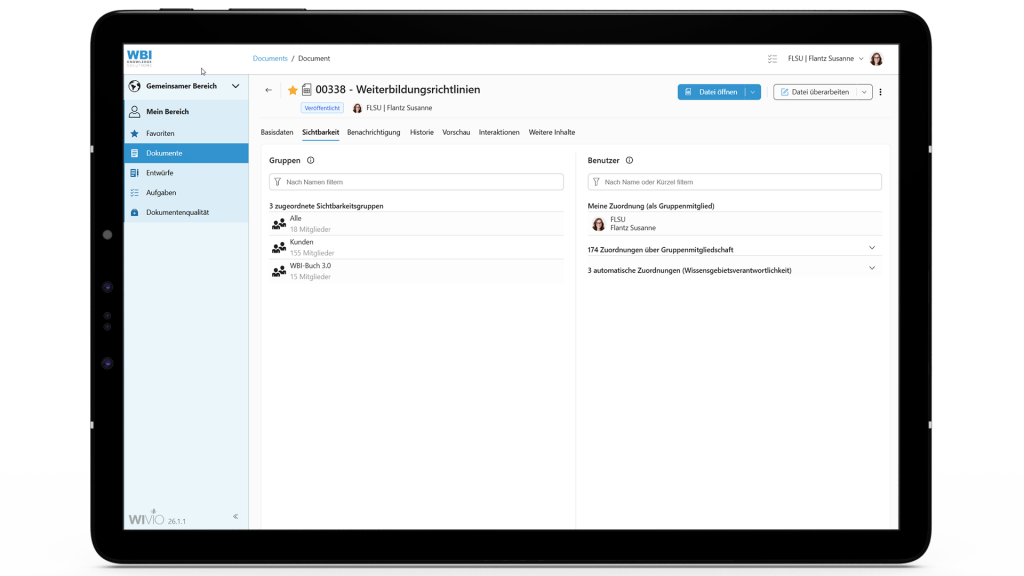Screen dimensions: 1024x576
Task: Click the back arrow beside document title
Action: 268,90
